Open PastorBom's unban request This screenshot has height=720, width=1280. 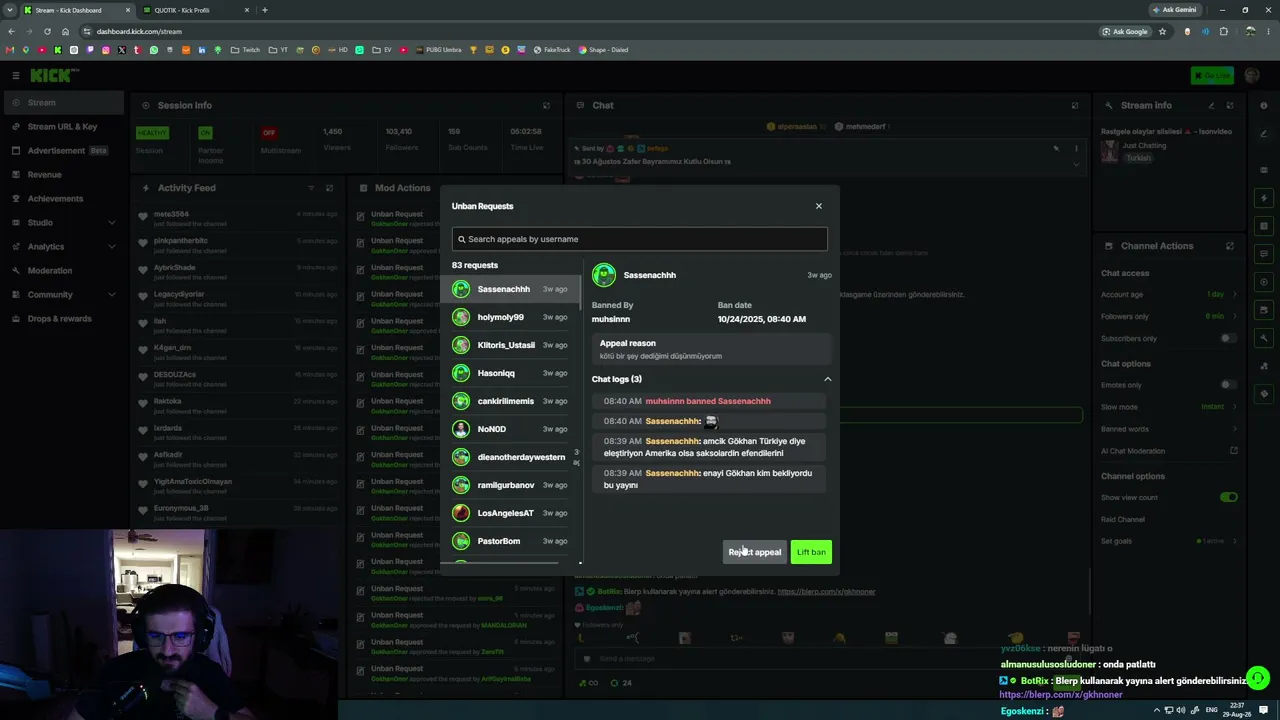point(510,541)
